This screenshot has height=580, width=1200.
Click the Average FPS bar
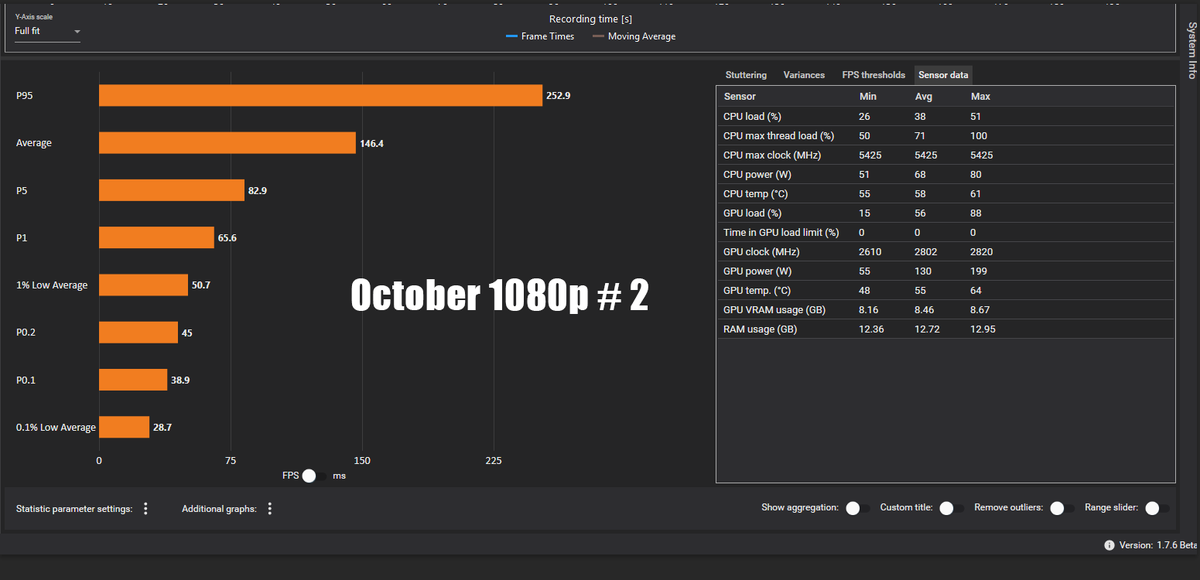(x=227, y=143)
